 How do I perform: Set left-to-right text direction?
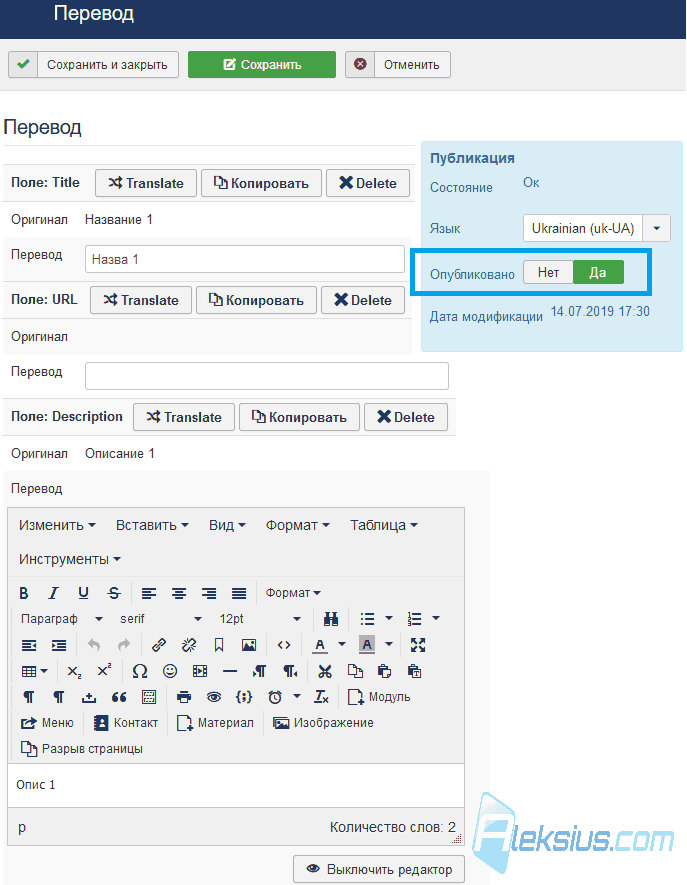coord(260,671)
